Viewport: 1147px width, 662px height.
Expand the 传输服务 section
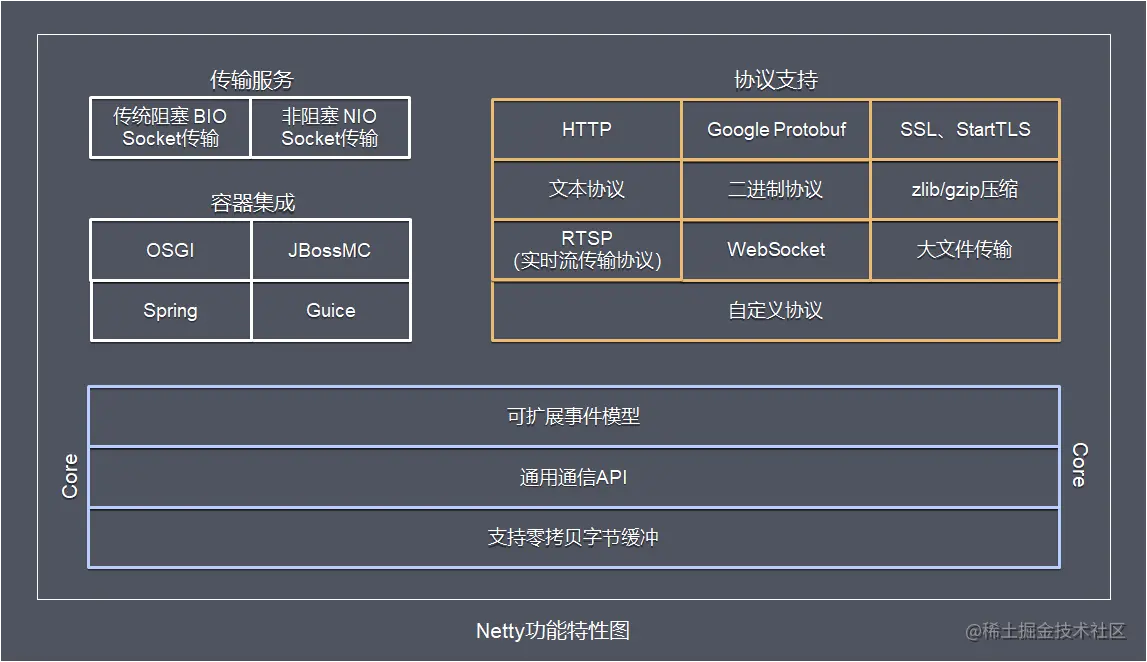point(250,79)
